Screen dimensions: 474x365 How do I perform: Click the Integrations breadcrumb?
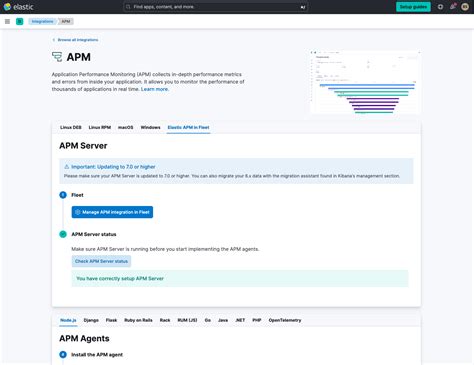click(x=42, y=21)
